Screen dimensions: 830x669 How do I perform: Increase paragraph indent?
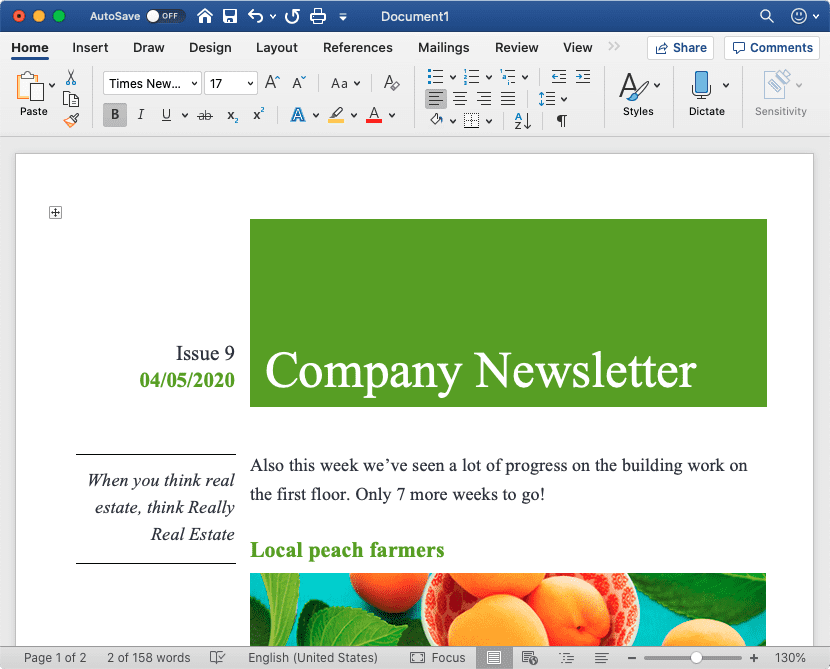point(583,77)
